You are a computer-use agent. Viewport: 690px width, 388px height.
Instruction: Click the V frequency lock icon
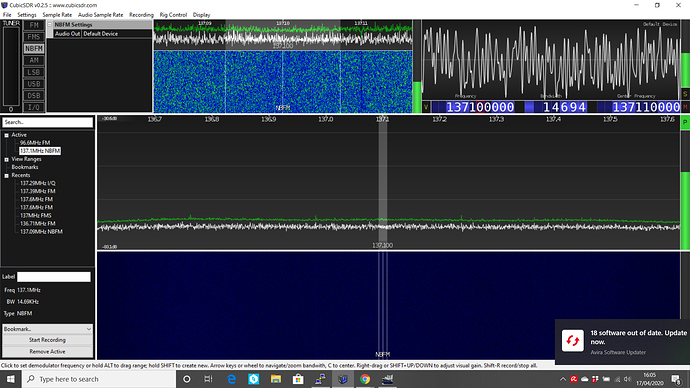pyautogui.click(x=426, y=107)
